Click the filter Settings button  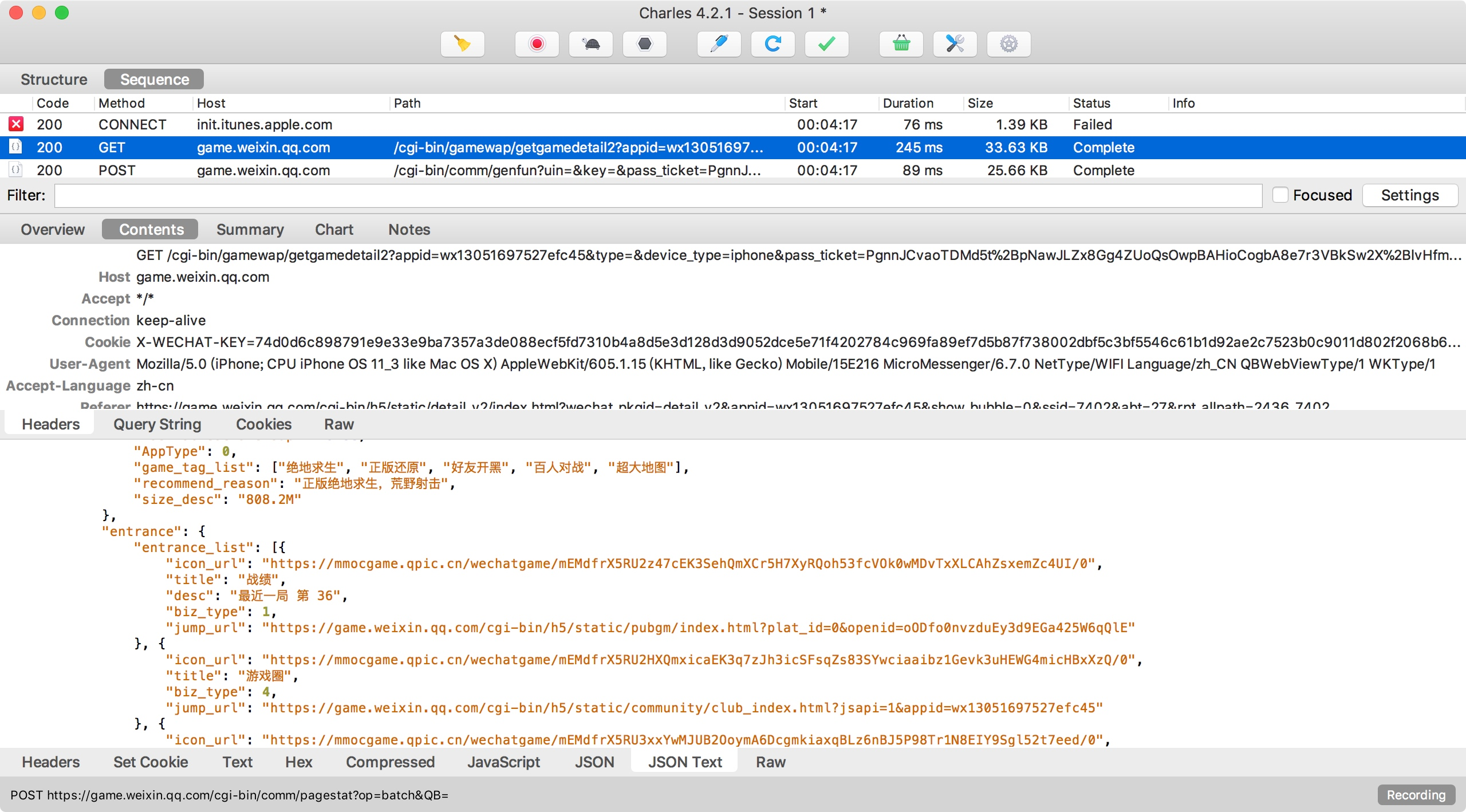pos(1409,195)
